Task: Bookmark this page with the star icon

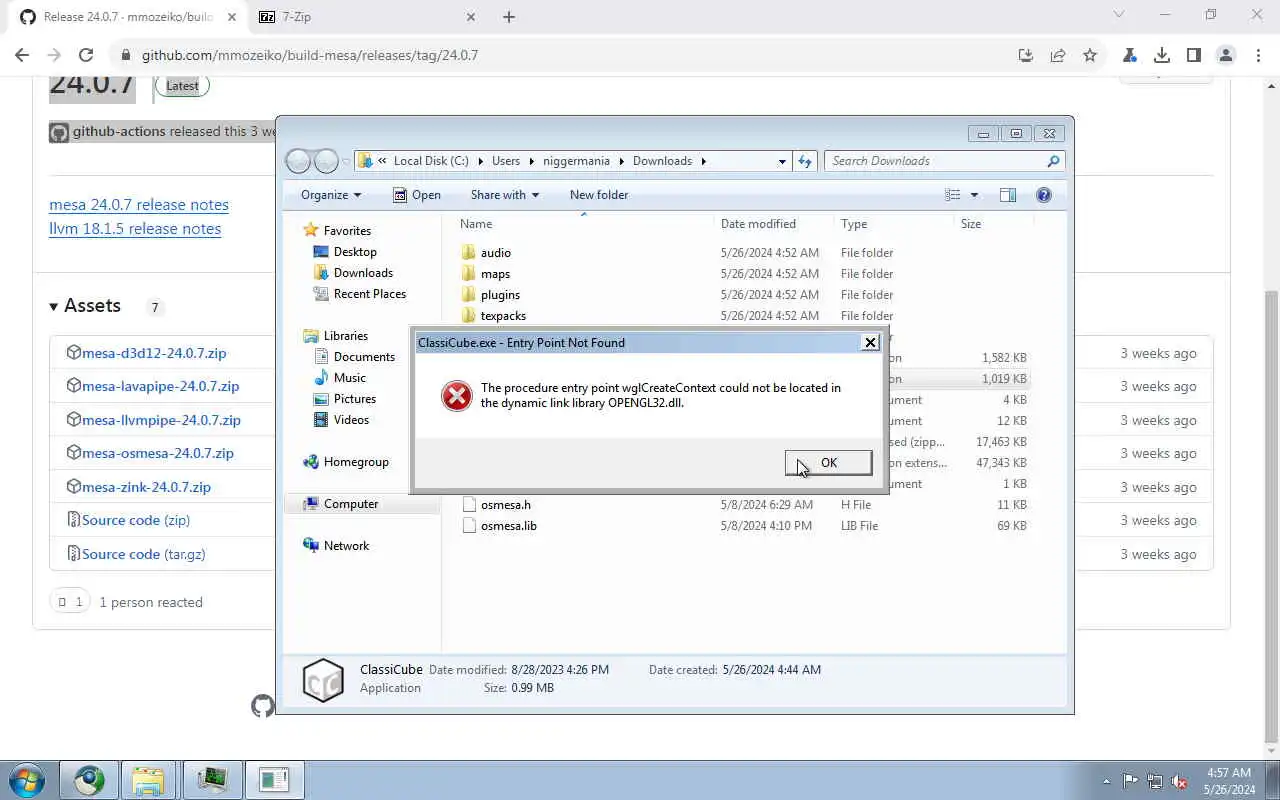Action: point(1090,55)
